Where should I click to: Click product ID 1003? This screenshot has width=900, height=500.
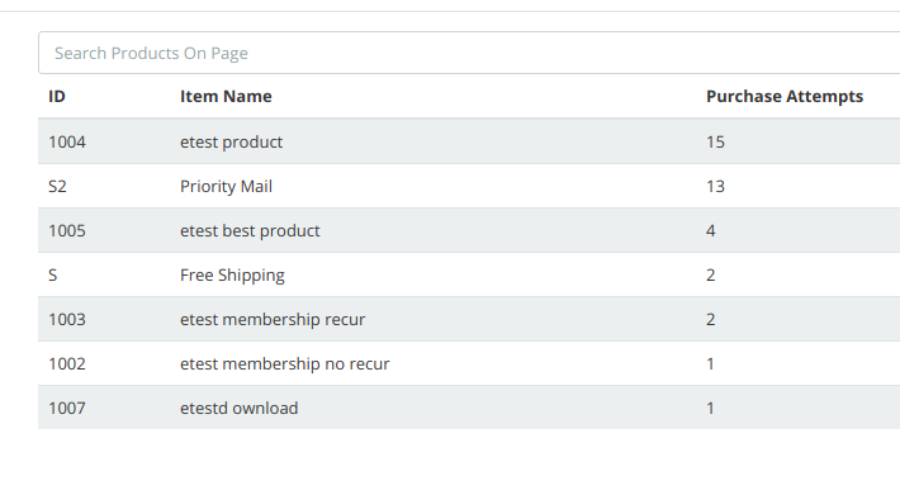click(67, 320)
